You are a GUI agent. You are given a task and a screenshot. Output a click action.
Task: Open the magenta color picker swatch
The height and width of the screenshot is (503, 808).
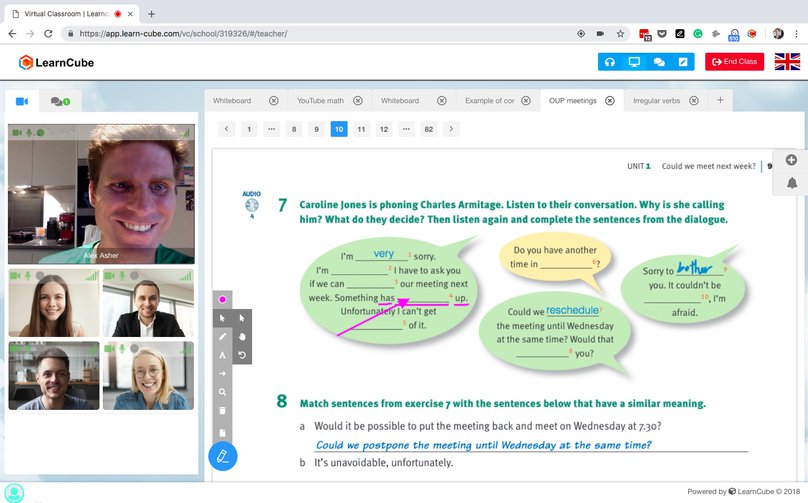(222, 299)
